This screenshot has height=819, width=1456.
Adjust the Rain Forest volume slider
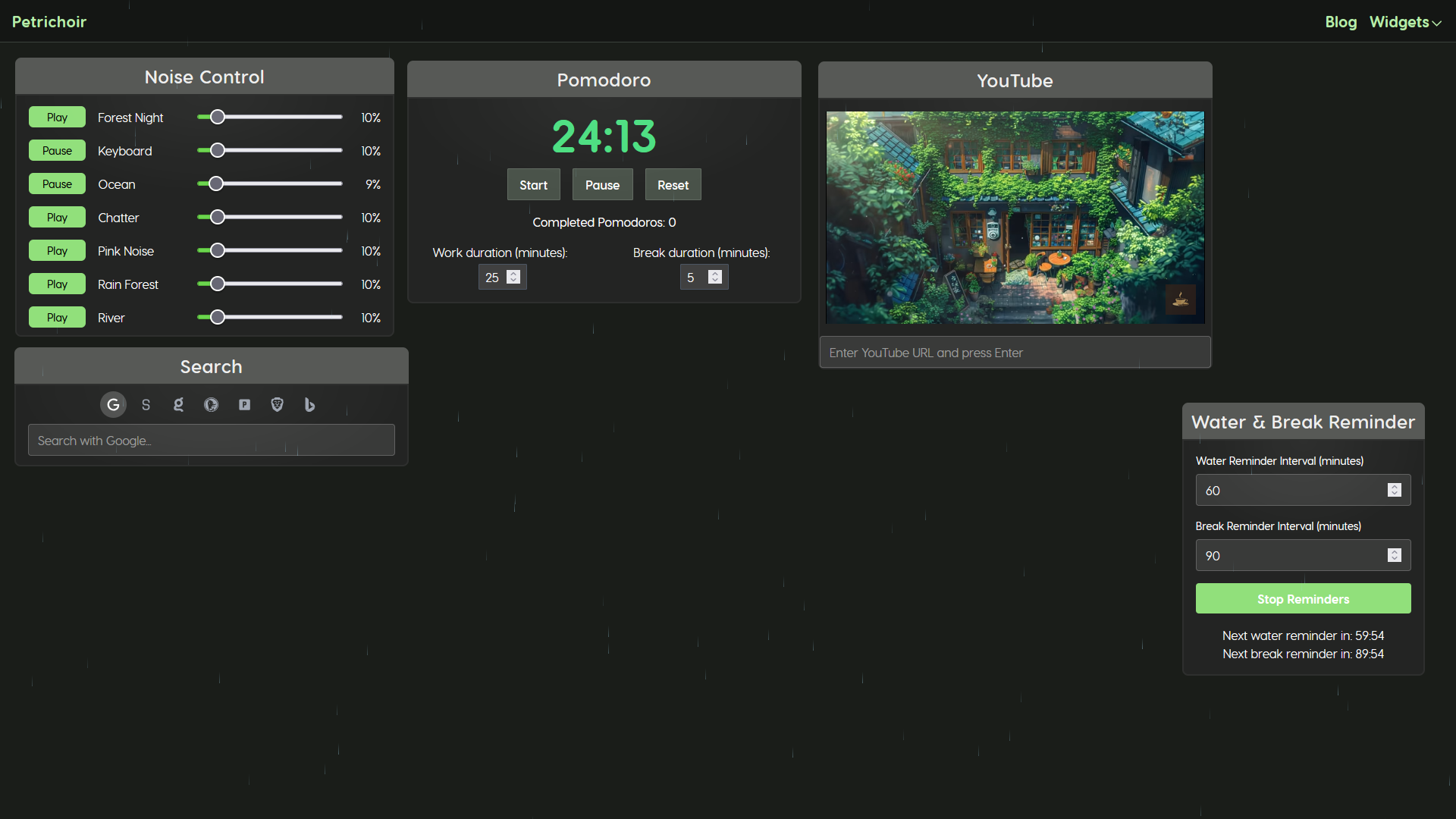click(269, 284)
